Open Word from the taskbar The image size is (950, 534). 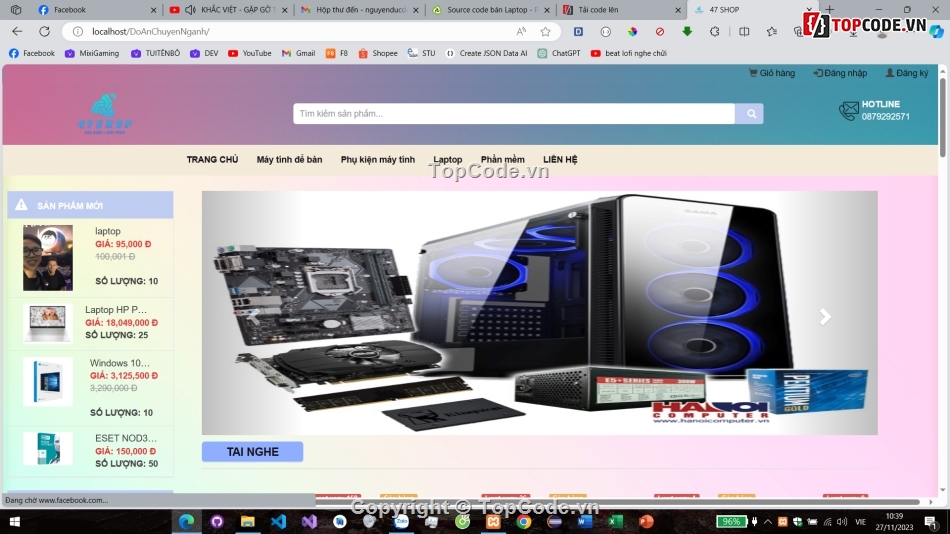pos(585,521)
